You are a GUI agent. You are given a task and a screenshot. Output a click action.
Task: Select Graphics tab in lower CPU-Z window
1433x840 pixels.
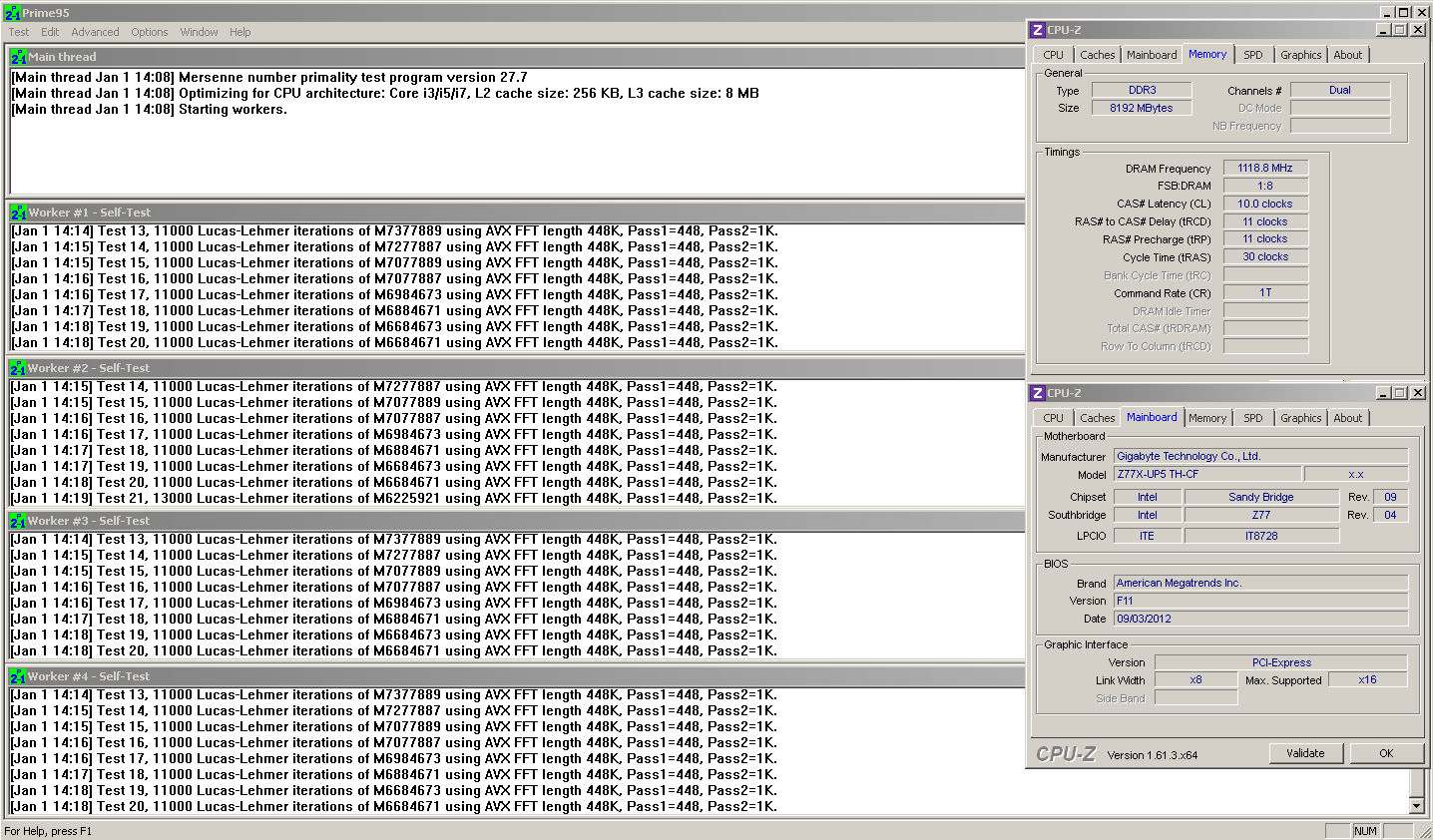coord(1300,418)
